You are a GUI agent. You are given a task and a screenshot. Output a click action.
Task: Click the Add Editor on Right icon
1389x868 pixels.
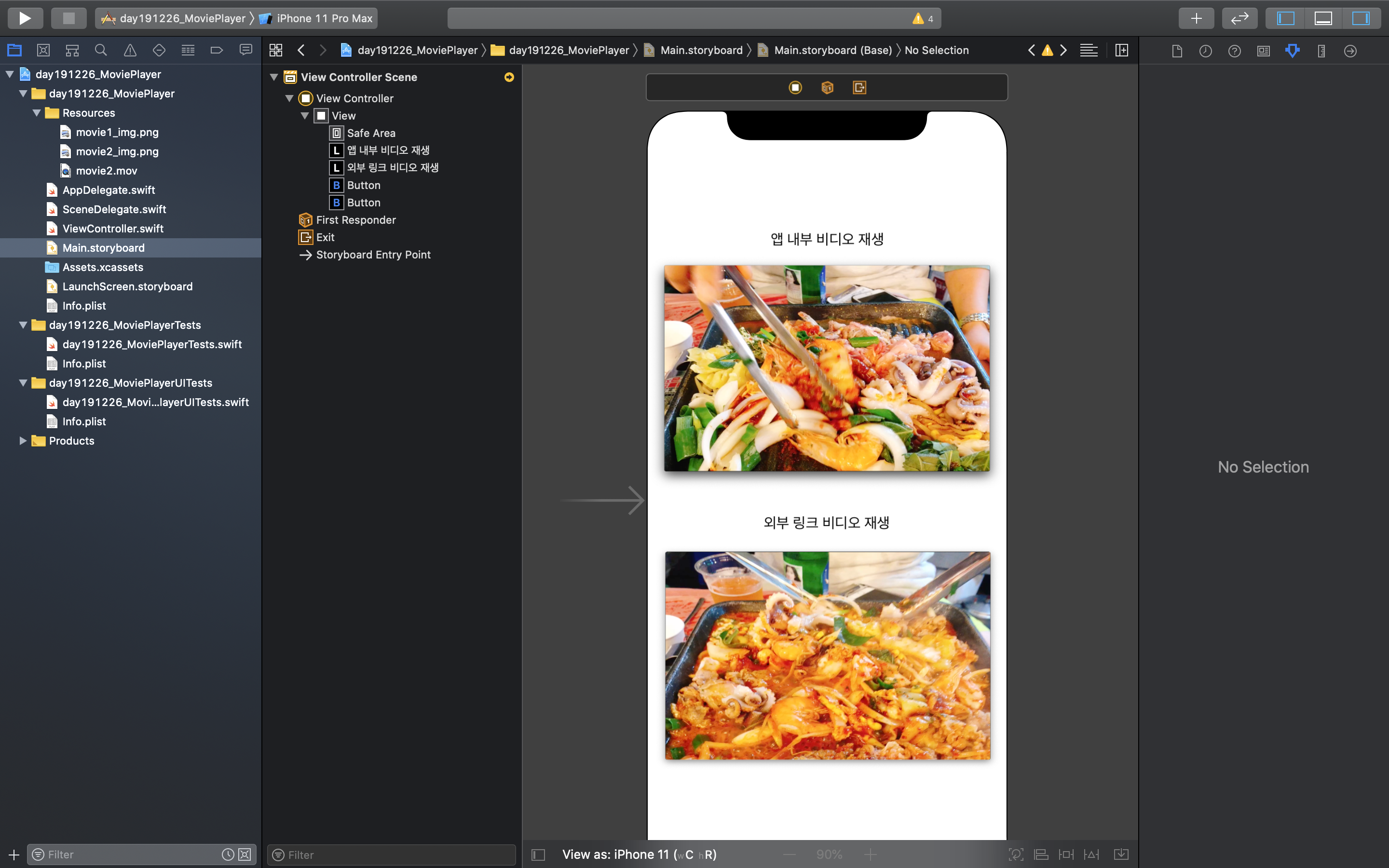point(1121,51)
